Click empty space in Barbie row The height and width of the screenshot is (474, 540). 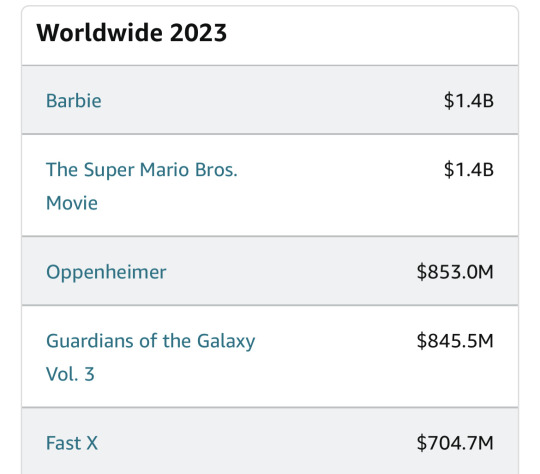tap(272, 101)
